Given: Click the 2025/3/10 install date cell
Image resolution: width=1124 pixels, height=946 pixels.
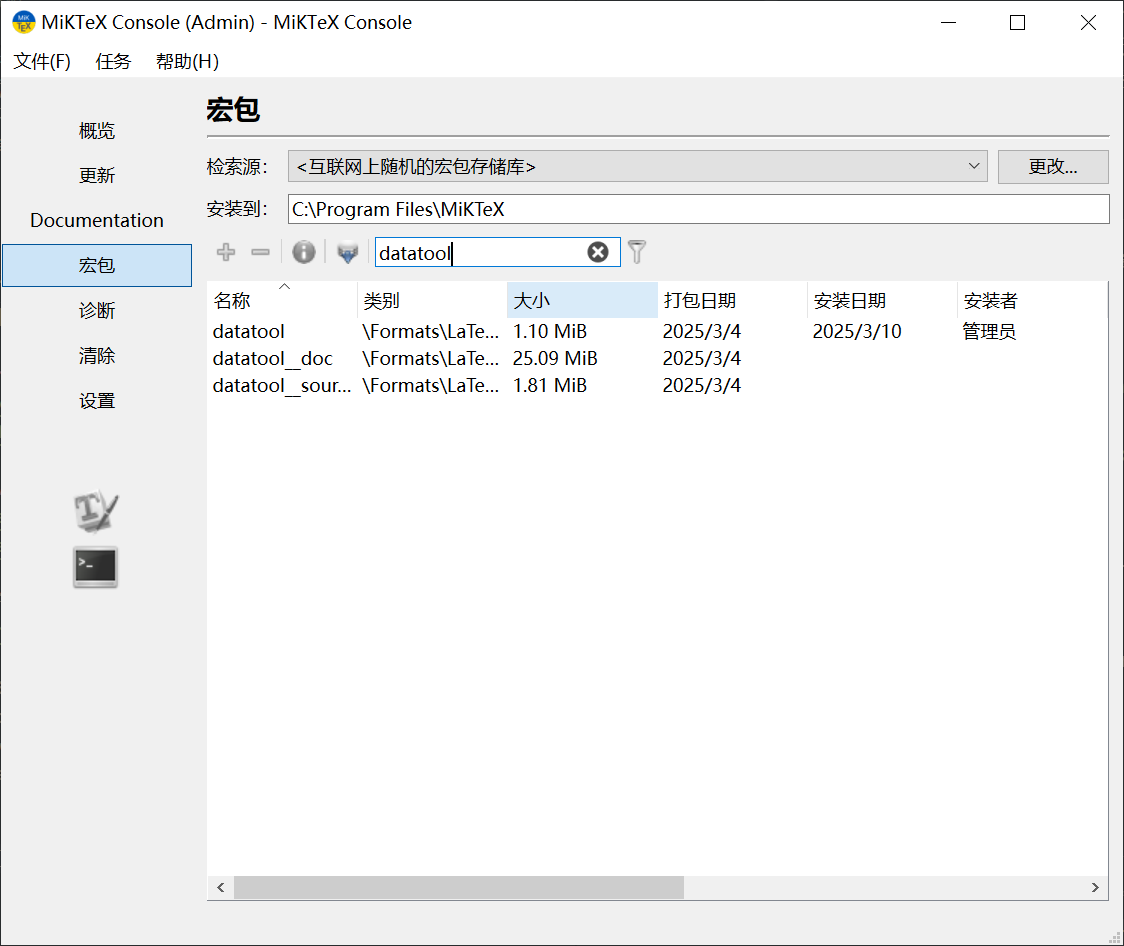Looking at the screenshot, I should pyautogui.click(x=857, y=332).
